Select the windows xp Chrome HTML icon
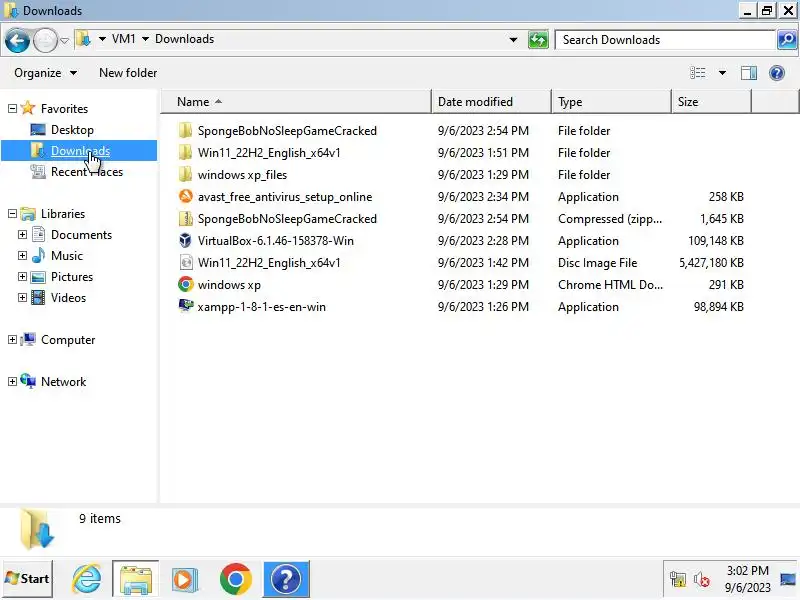 [x=186, y=284]
